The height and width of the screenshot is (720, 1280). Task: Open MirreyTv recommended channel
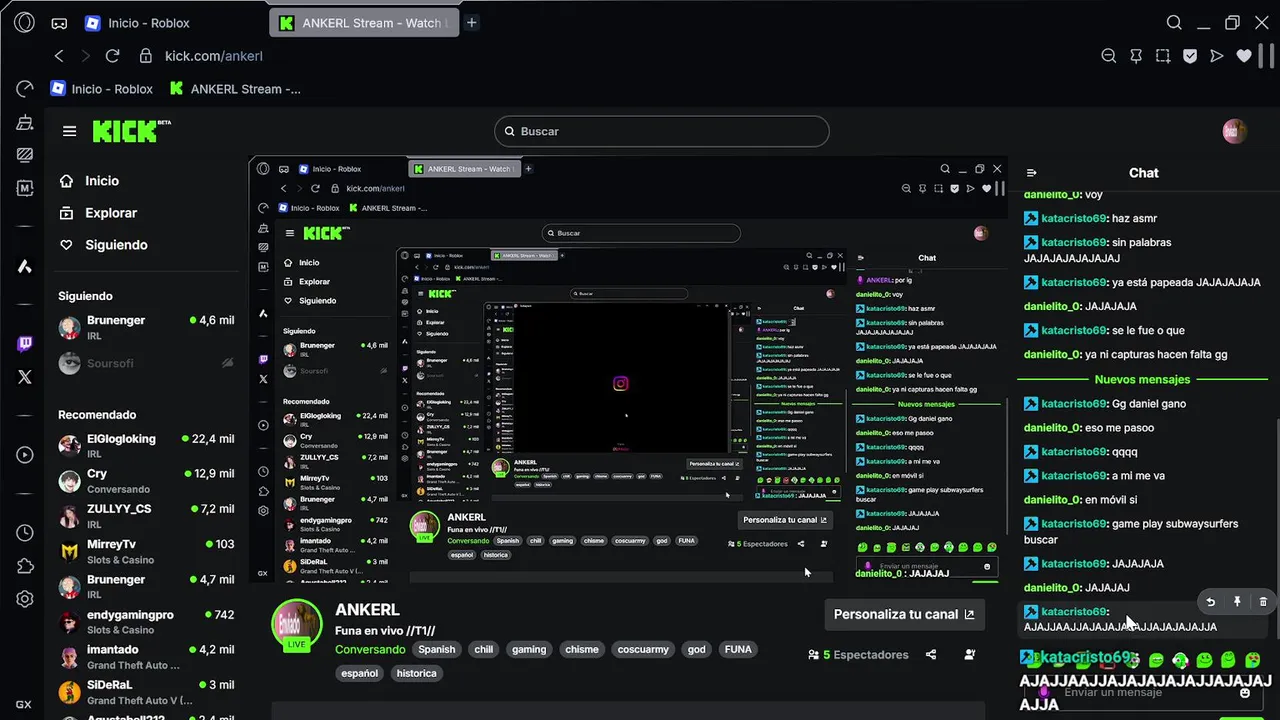pyautogui.click(x=146, y=551)
